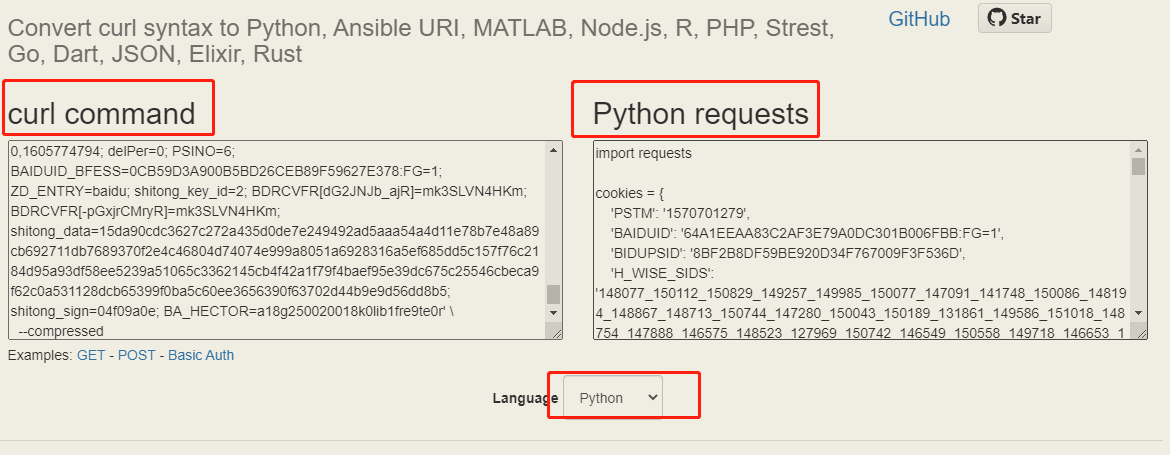Open the Language dropdown showing Python
Screen dimensions: 1170x455
tap(613, 397)
